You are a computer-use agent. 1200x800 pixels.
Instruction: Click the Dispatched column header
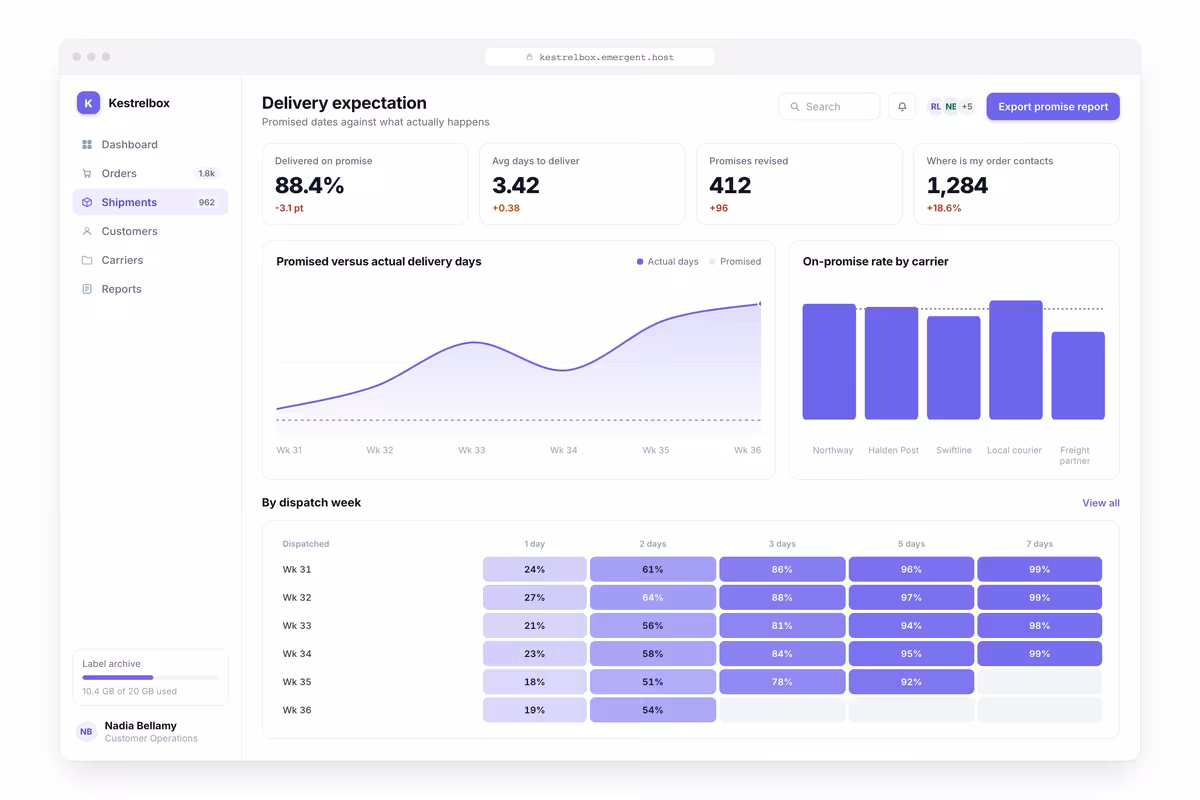[306, 544]
